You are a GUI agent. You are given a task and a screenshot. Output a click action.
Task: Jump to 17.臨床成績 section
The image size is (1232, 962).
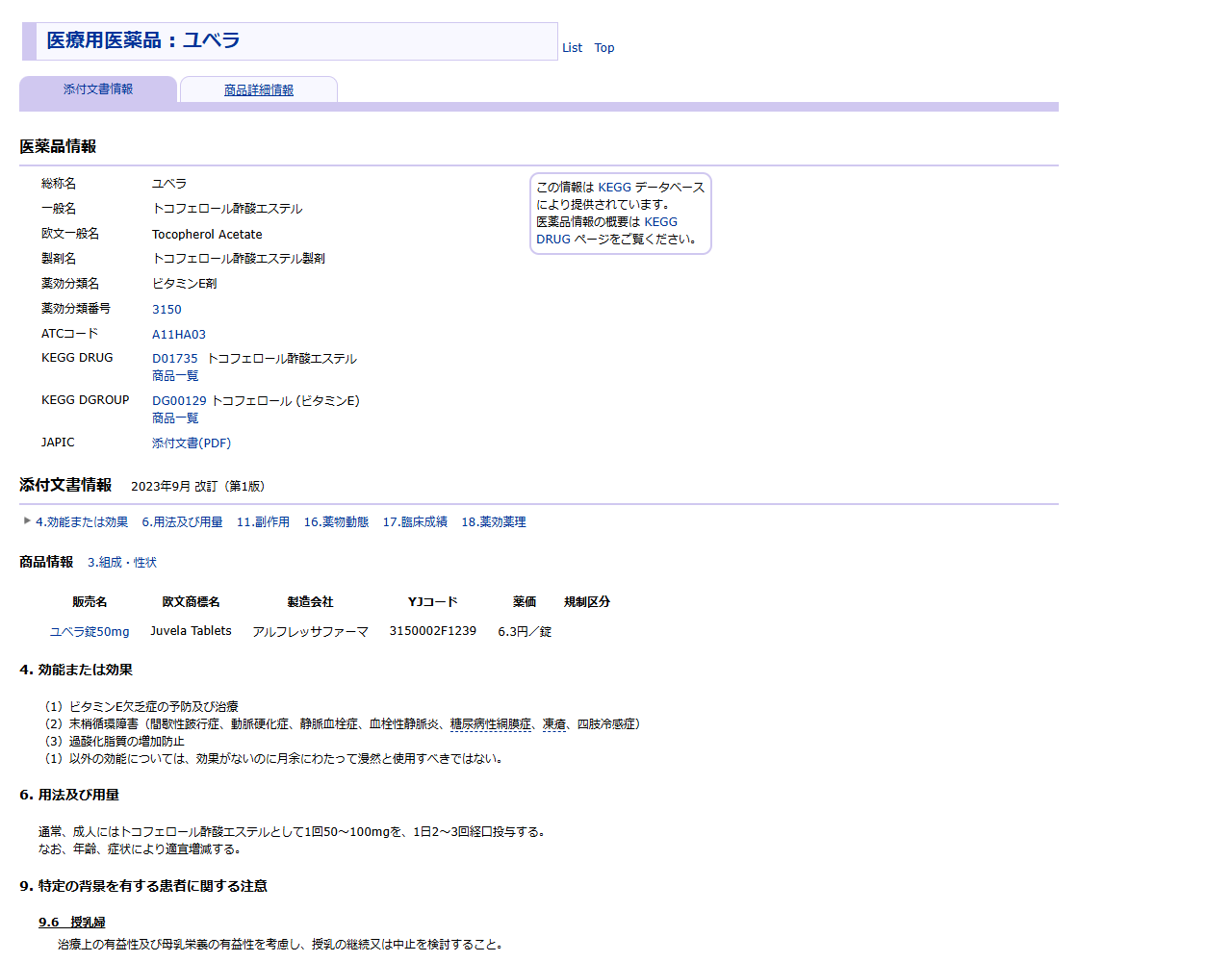point(415,521)
